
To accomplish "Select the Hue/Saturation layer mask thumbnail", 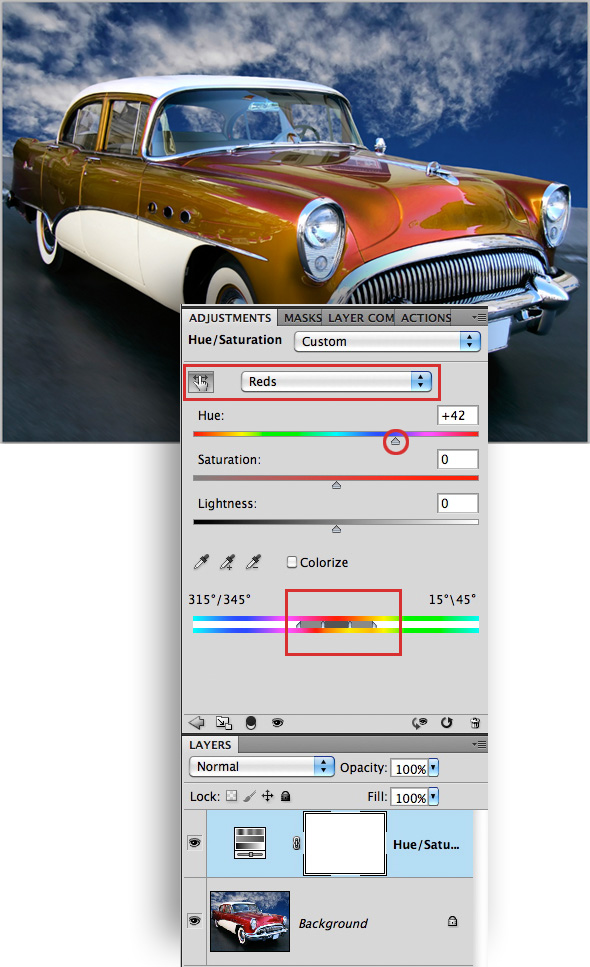I will (345, 844).
